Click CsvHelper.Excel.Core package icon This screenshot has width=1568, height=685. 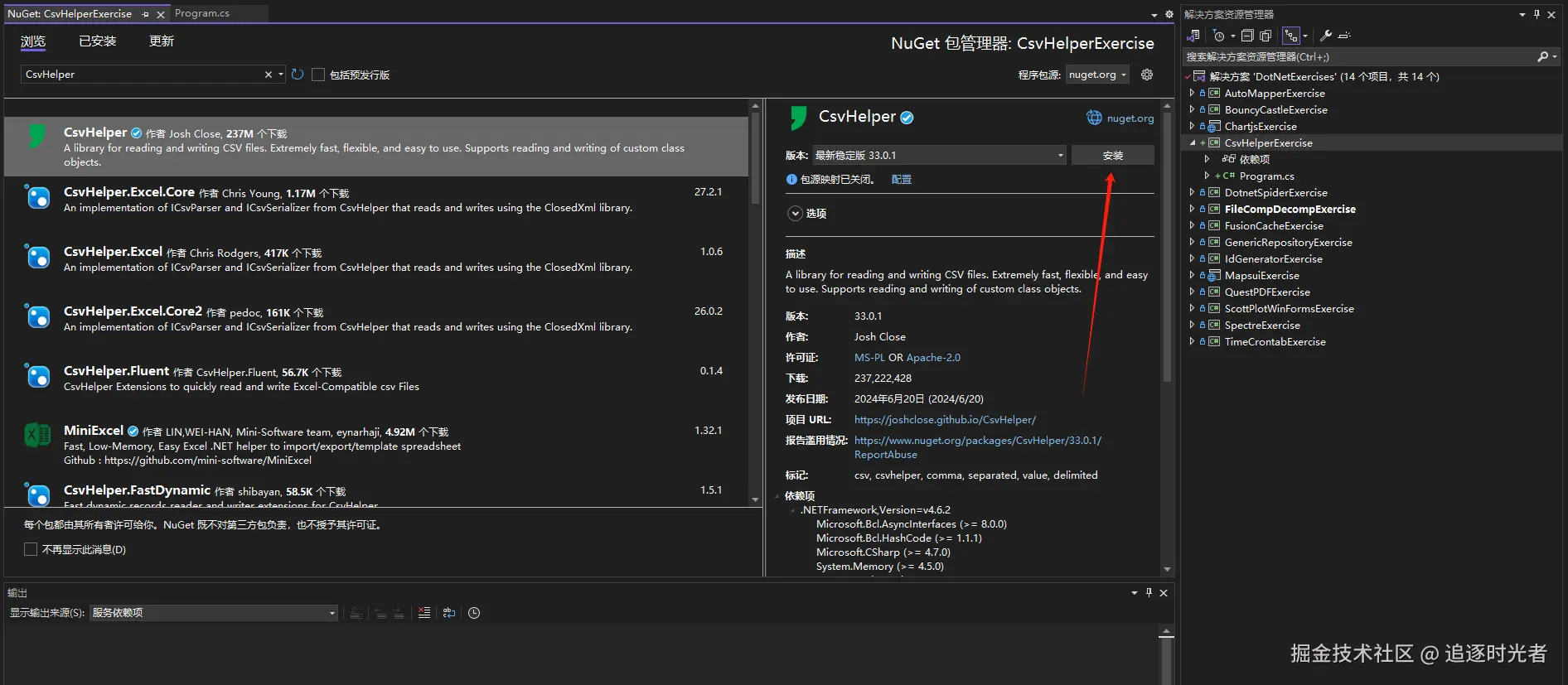pos(37,196)
